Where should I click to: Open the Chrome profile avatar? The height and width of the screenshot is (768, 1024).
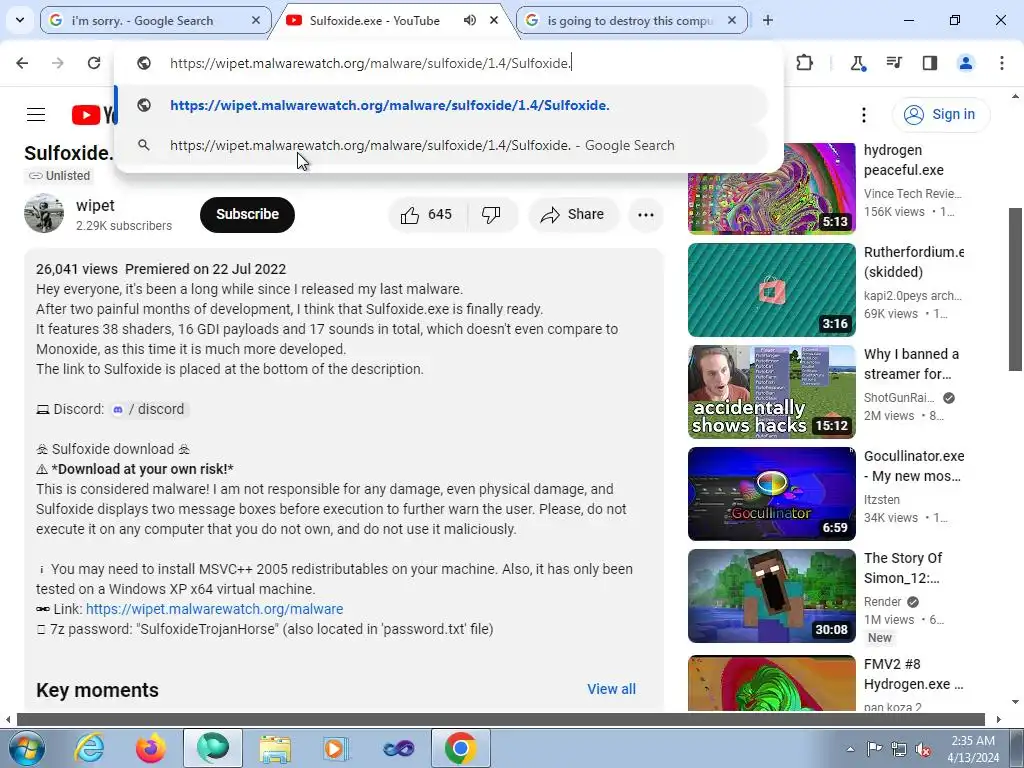(966, 63)
